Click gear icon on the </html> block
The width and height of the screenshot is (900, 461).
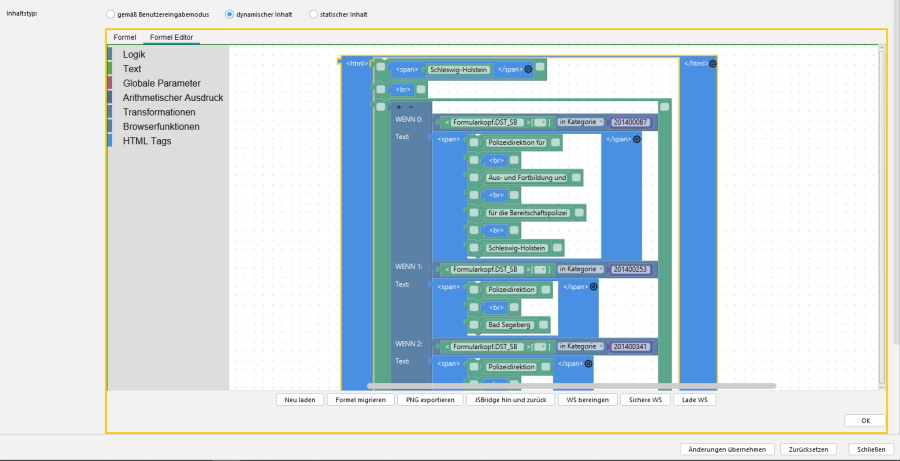[x=713, y=63]
